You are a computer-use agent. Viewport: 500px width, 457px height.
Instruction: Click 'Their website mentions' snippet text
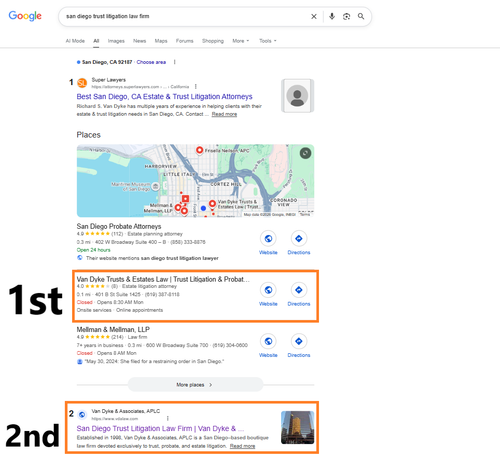tap(152, 258)
